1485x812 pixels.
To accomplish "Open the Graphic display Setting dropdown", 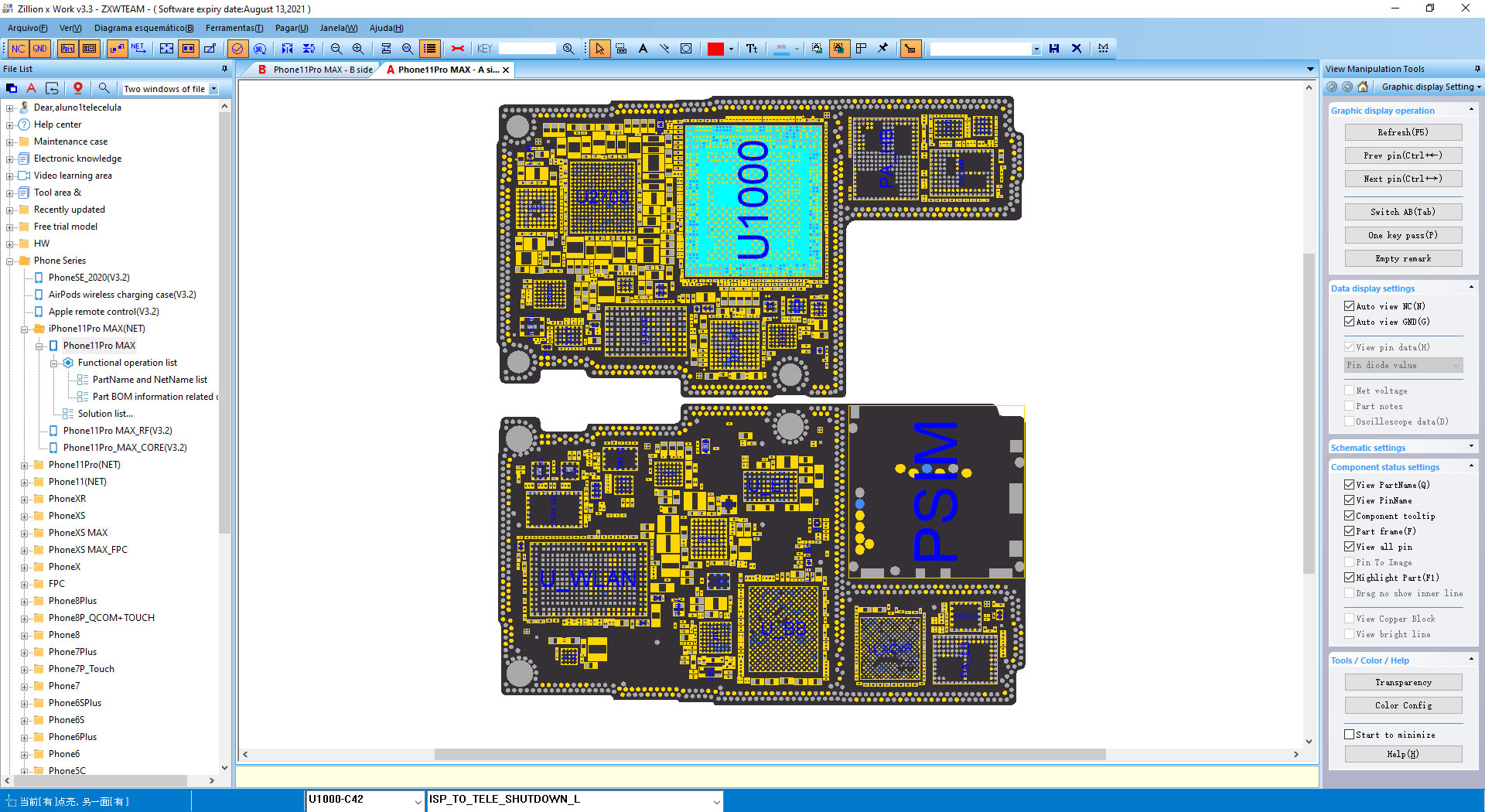I will [x=1431, y=87].
